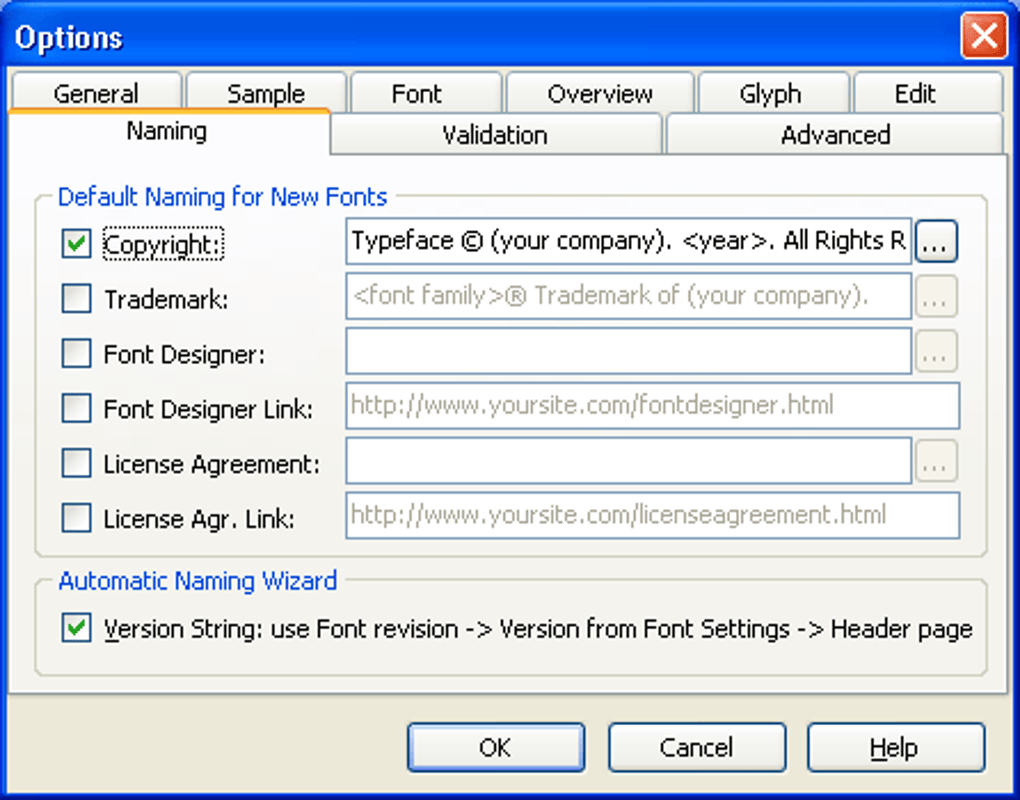Switch to the Validation tab
Viewport: 1020px width, 800px height.
pyautogui.click(x=495, y=134)
